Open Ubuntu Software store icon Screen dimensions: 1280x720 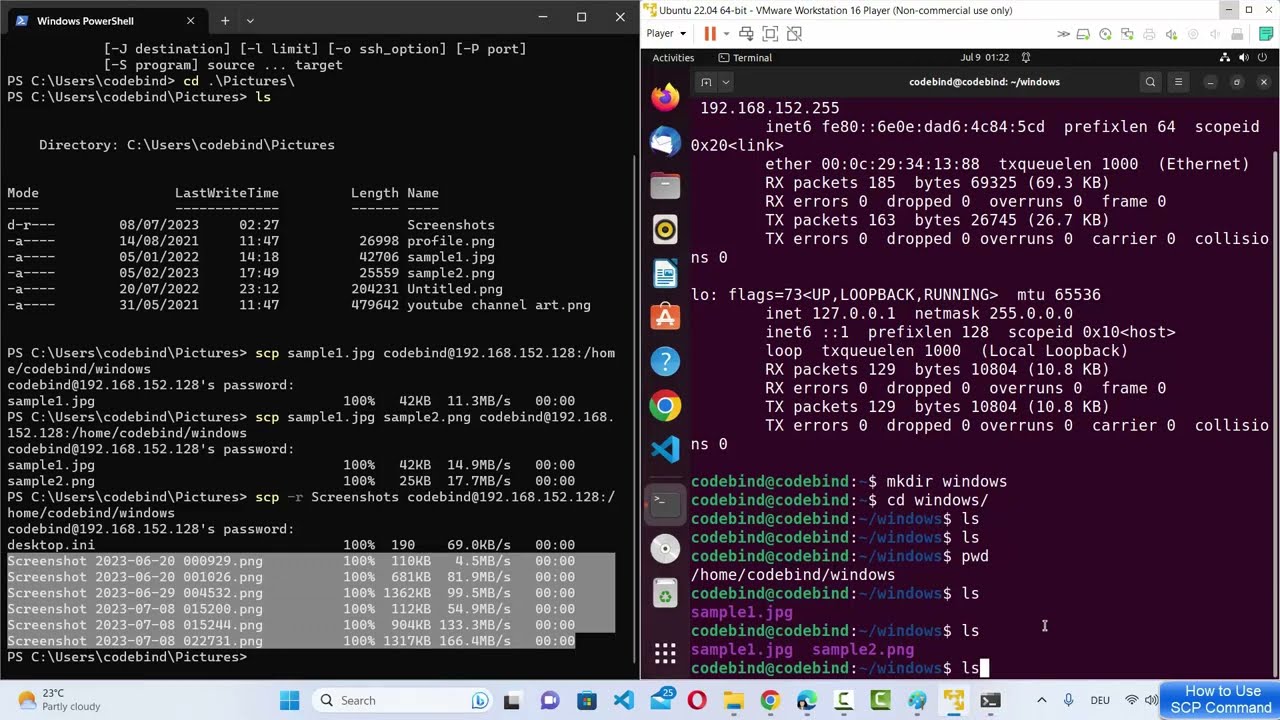coord(665,317)
